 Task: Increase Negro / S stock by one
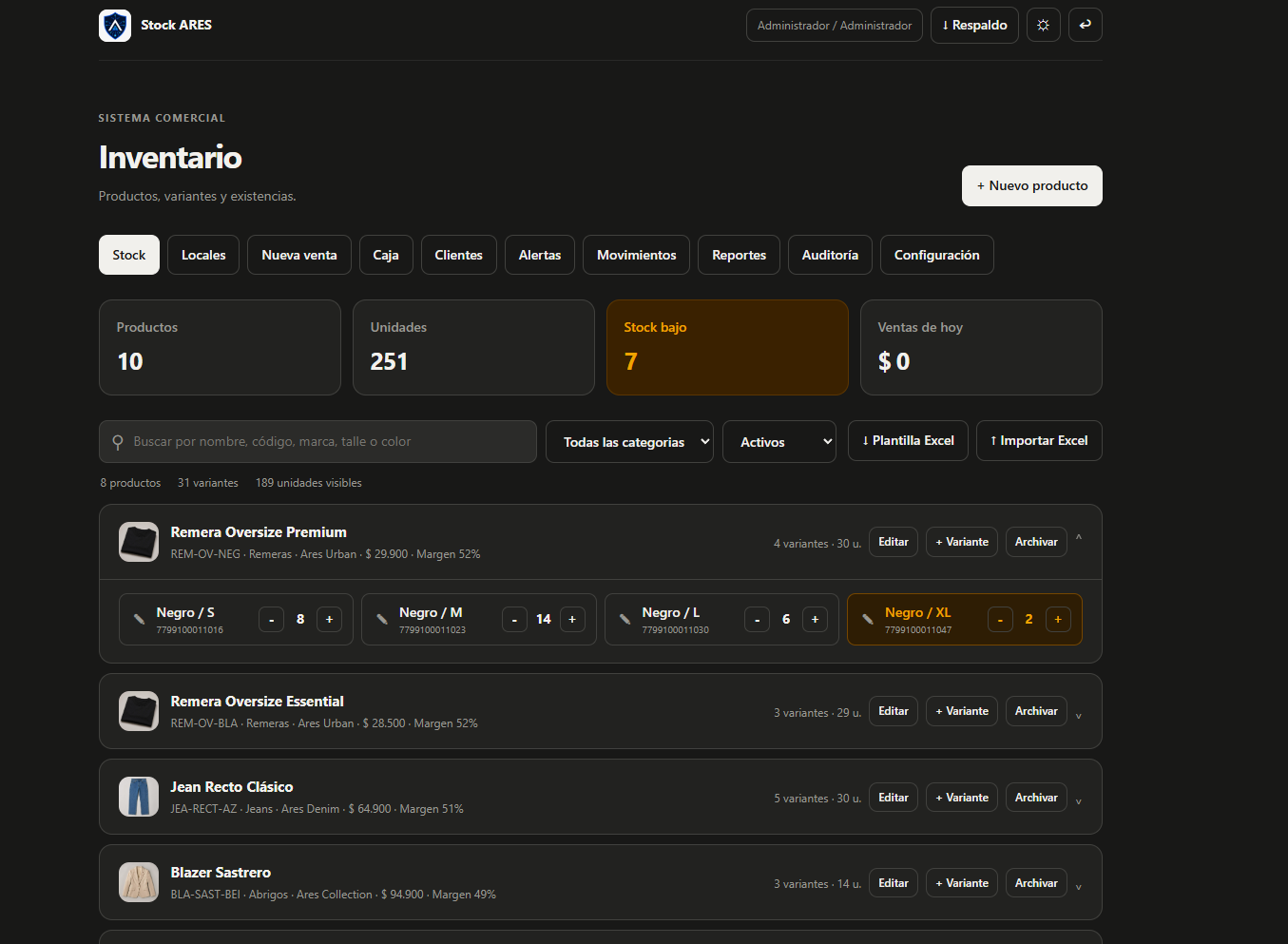click(330, 620)
